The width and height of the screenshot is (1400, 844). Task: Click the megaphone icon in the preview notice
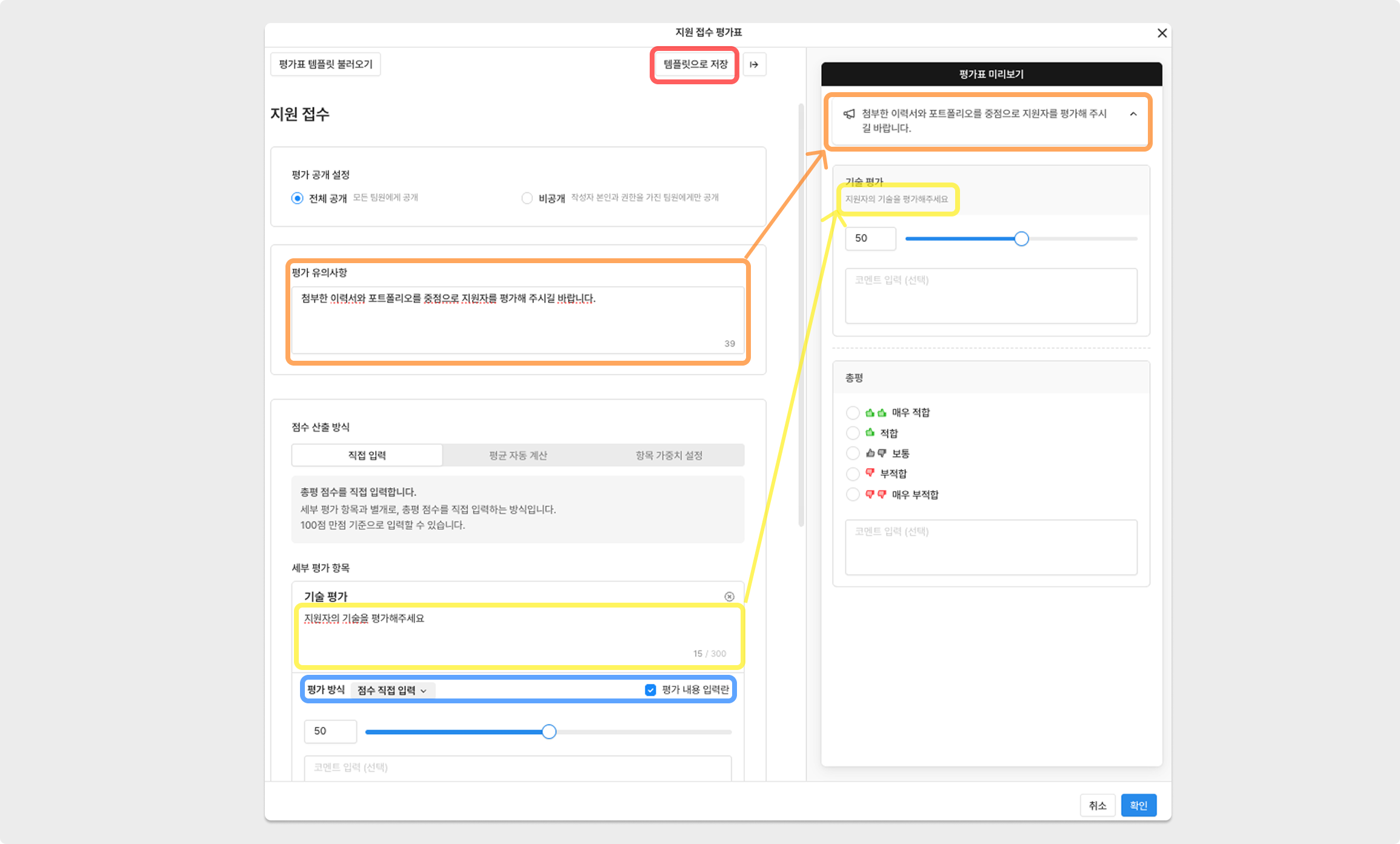point(849,114)
